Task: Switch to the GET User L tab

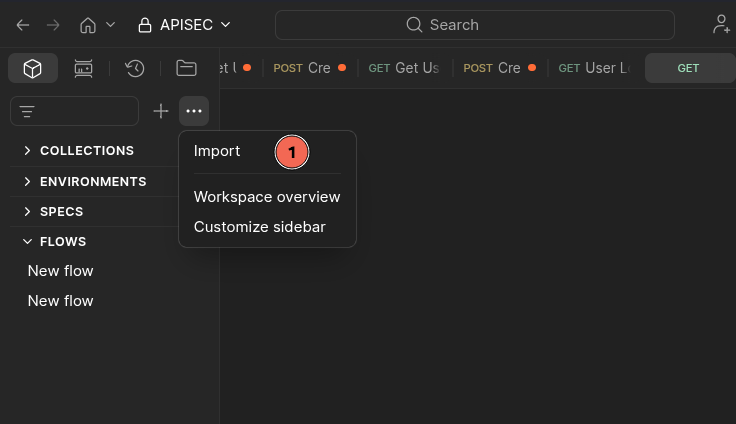Action: coord(595,68)
